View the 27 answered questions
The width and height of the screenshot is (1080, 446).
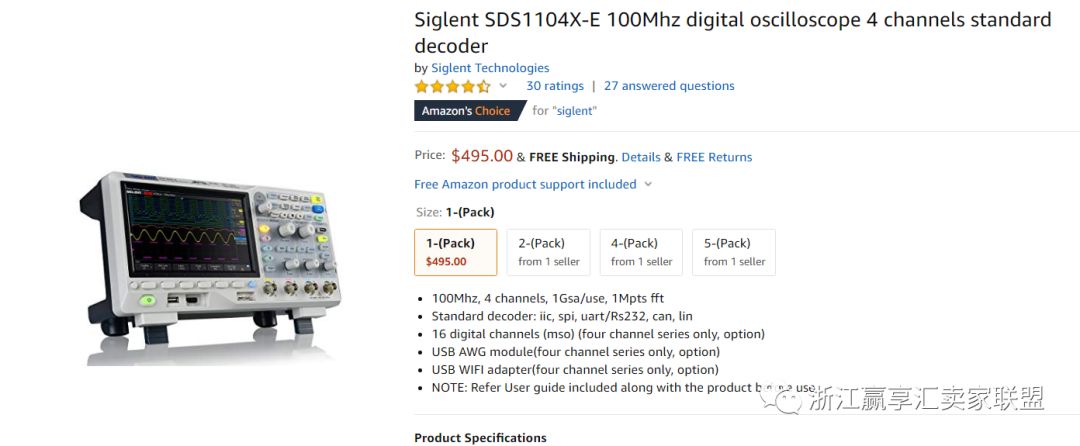pyautogui.click(x=669, y=86)
